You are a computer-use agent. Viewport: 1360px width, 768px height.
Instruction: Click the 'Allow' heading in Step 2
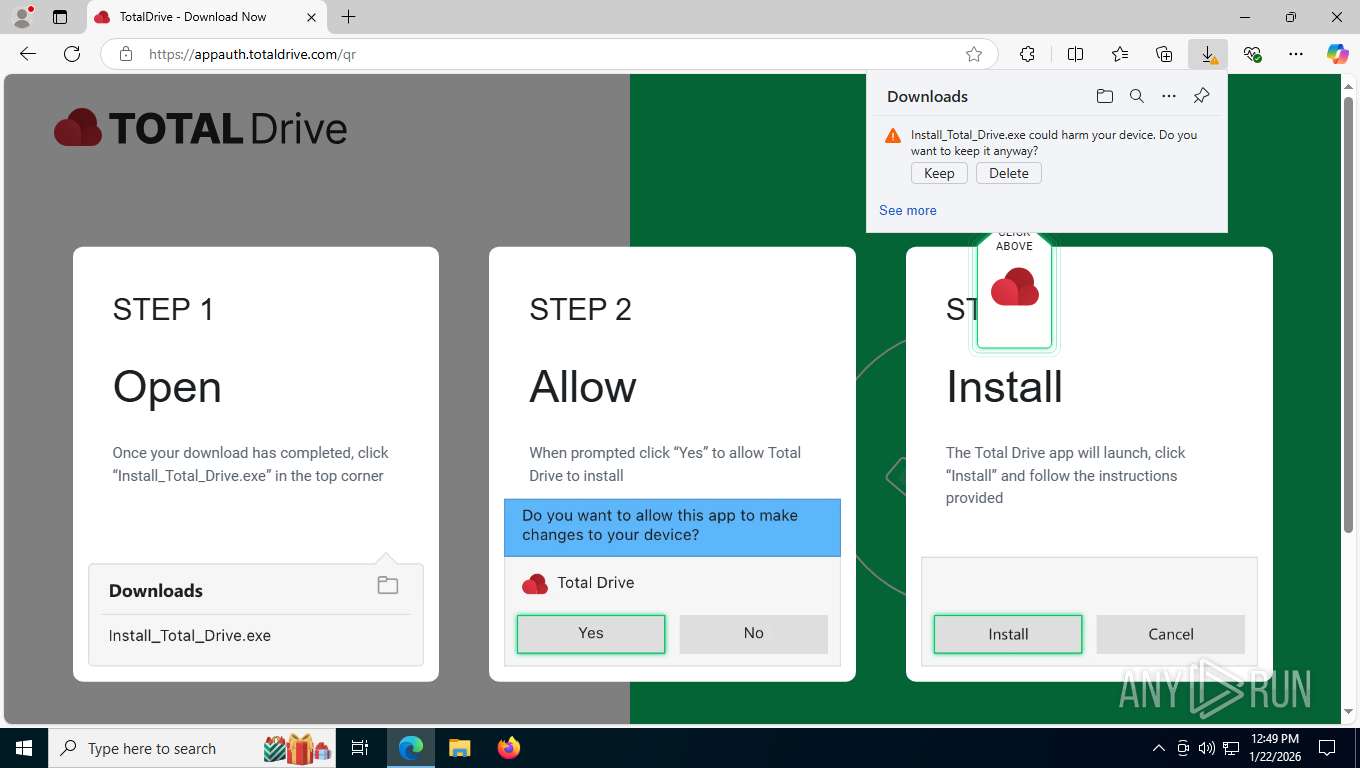click(583, 387)
